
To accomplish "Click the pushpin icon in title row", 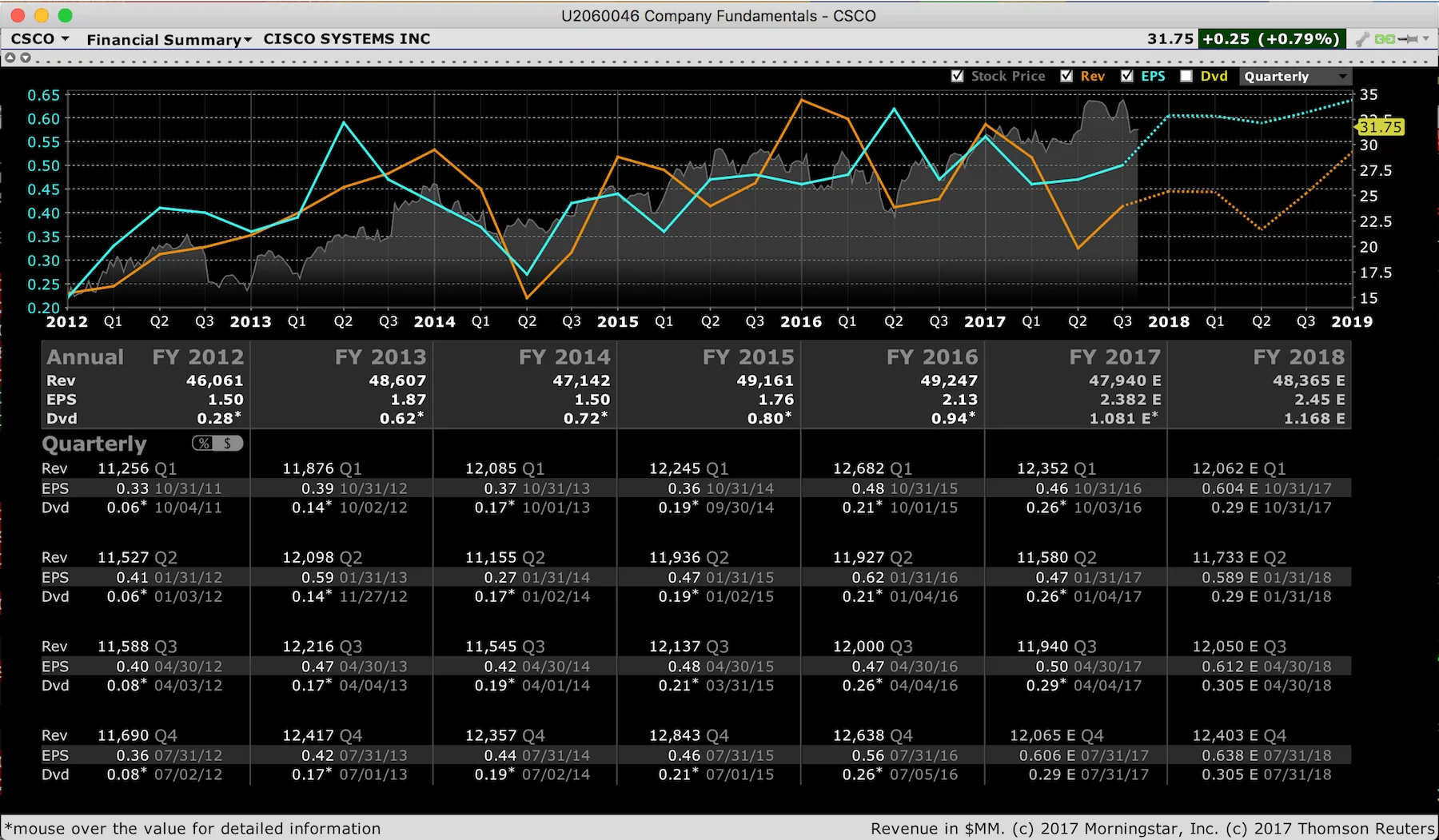I will [x=1408, y=38].
